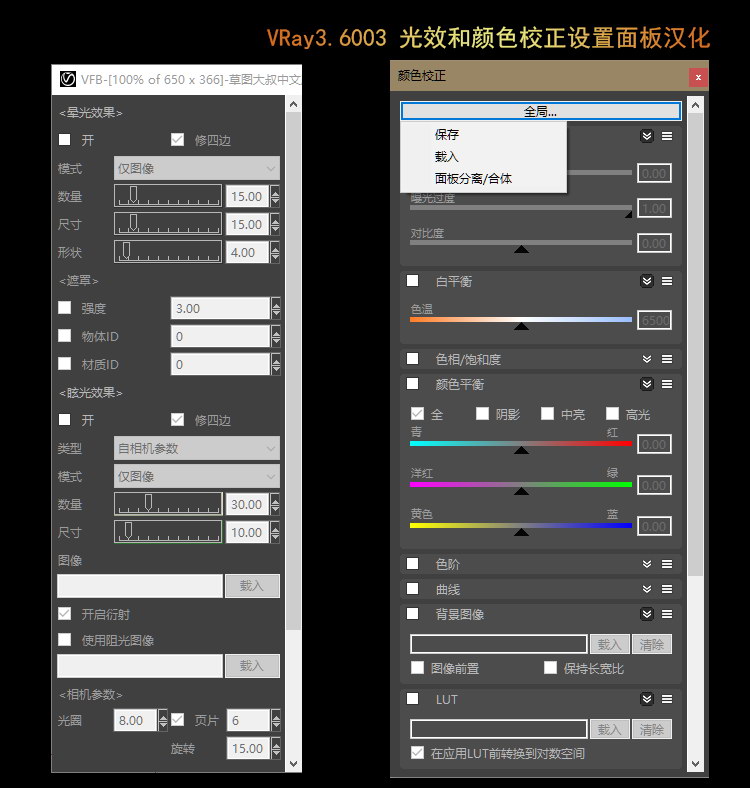
Task: Toggle 修四边 checkbox under 眩光效果
Action: pos(177,420)
